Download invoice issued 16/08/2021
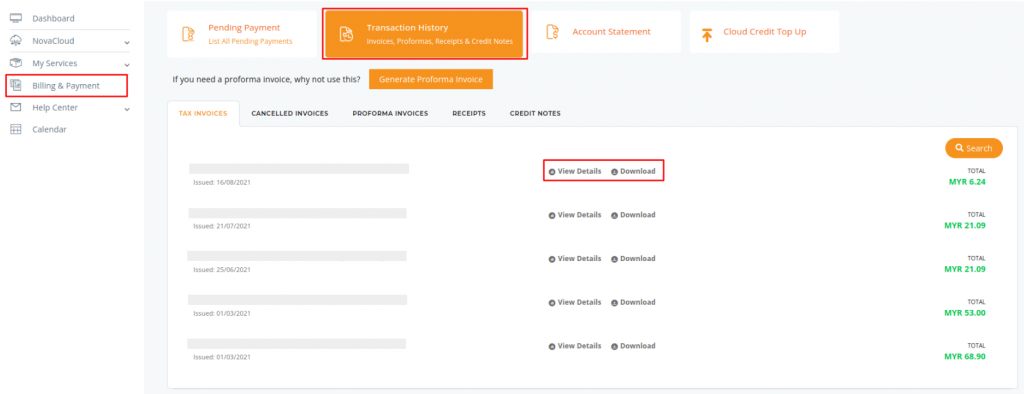Viewport: 1024px width, 394px height. pyautogui.click(x=633, y=171)
